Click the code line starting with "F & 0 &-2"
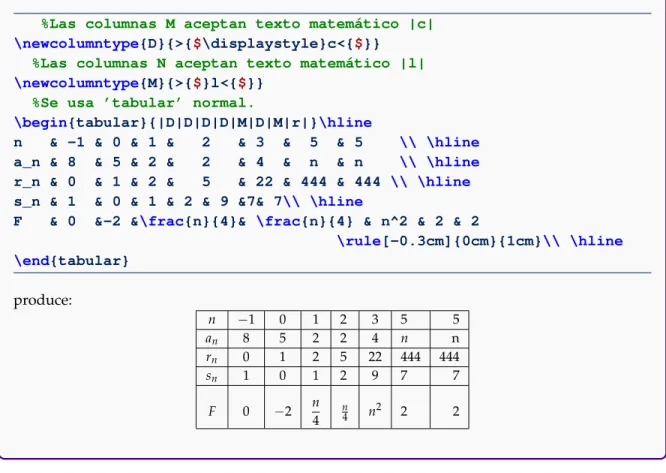This screenshot has width=666, height=473. [x=246, y=221]
